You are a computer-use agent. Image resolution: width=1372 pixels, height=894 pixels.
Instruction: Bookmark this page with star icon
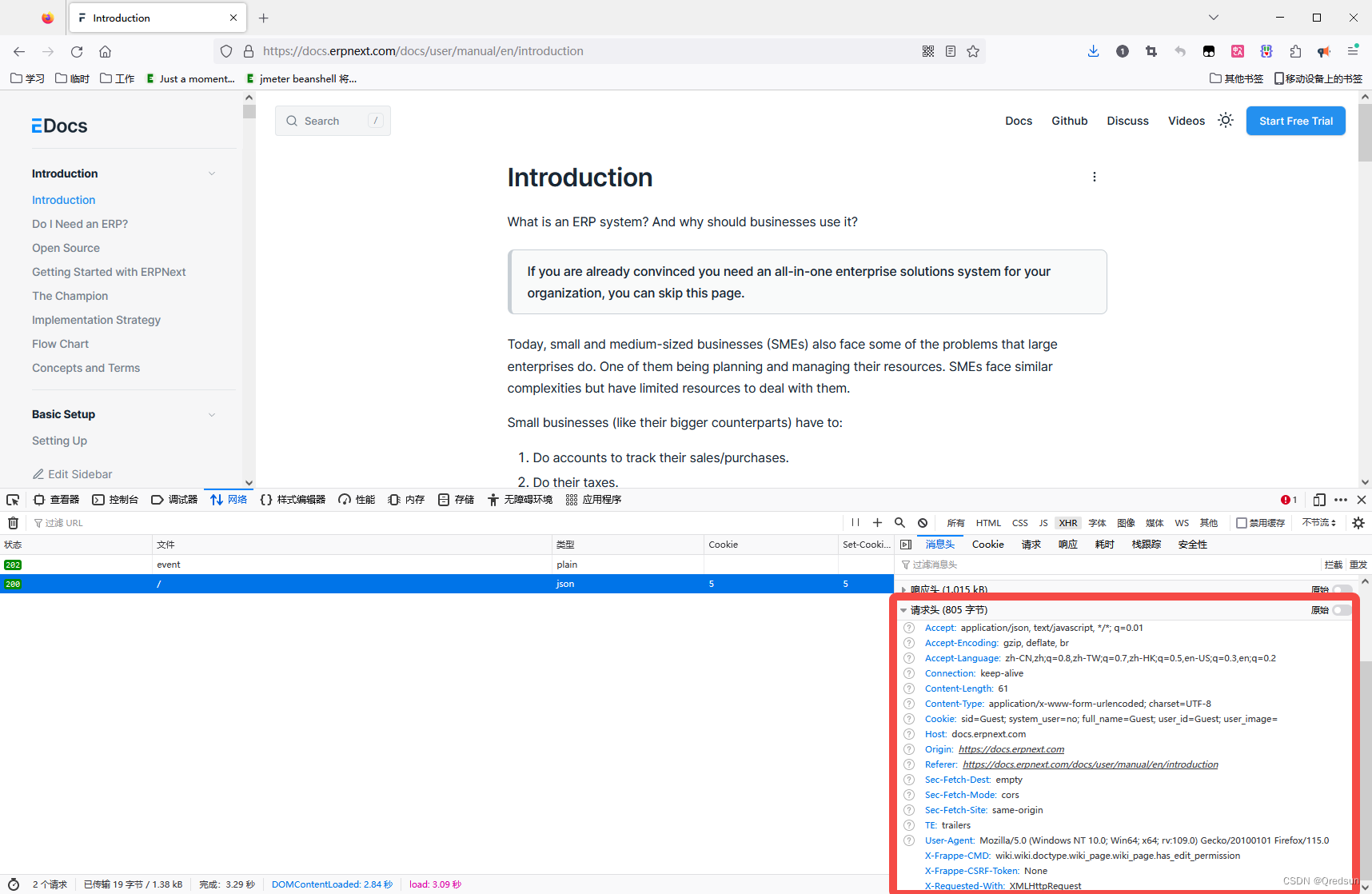pos(973,51)
